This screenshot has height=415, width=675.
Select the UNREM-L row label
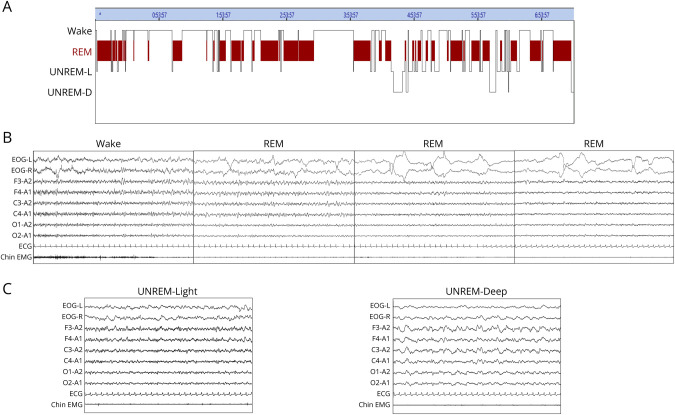pyautogui.click(x=72, y=72)
